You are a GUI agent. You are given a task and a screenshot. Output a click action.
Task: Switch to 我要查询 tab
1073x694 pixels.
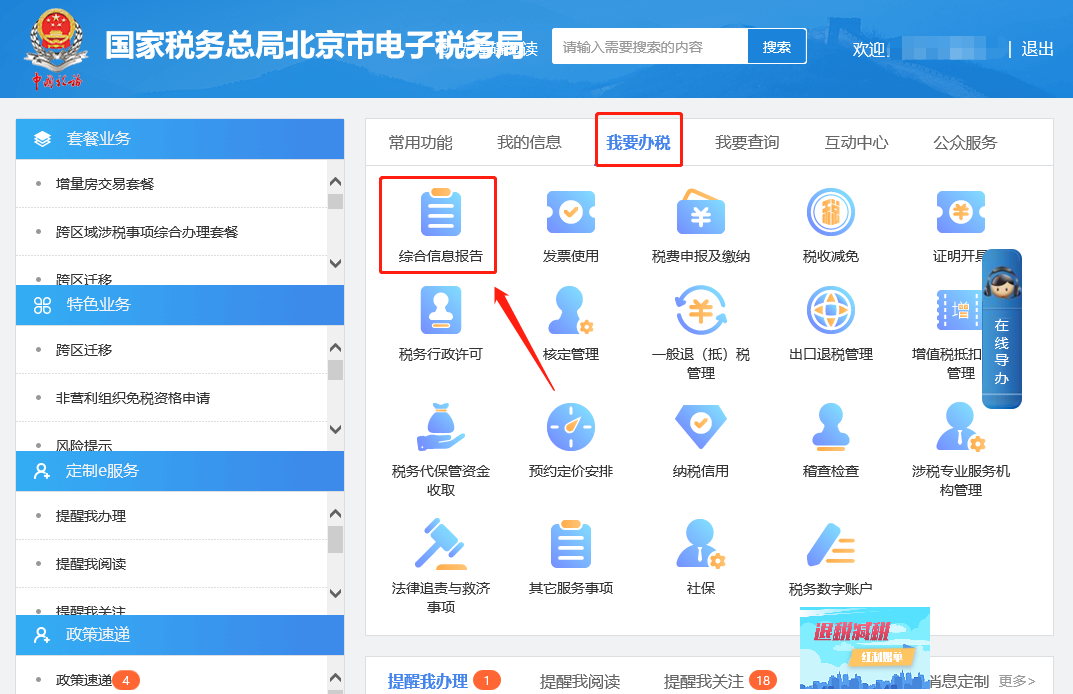747,142
